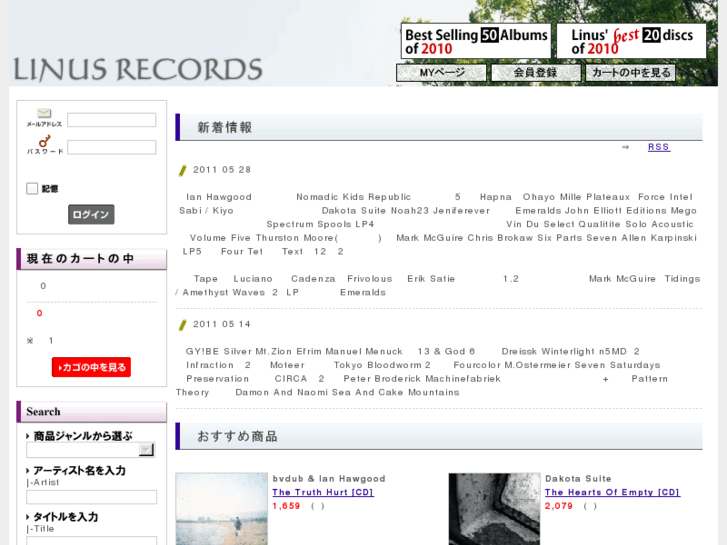Click the red カゴの中を見る button
Screen dimensions: 727x545
[x=91, y=367]
